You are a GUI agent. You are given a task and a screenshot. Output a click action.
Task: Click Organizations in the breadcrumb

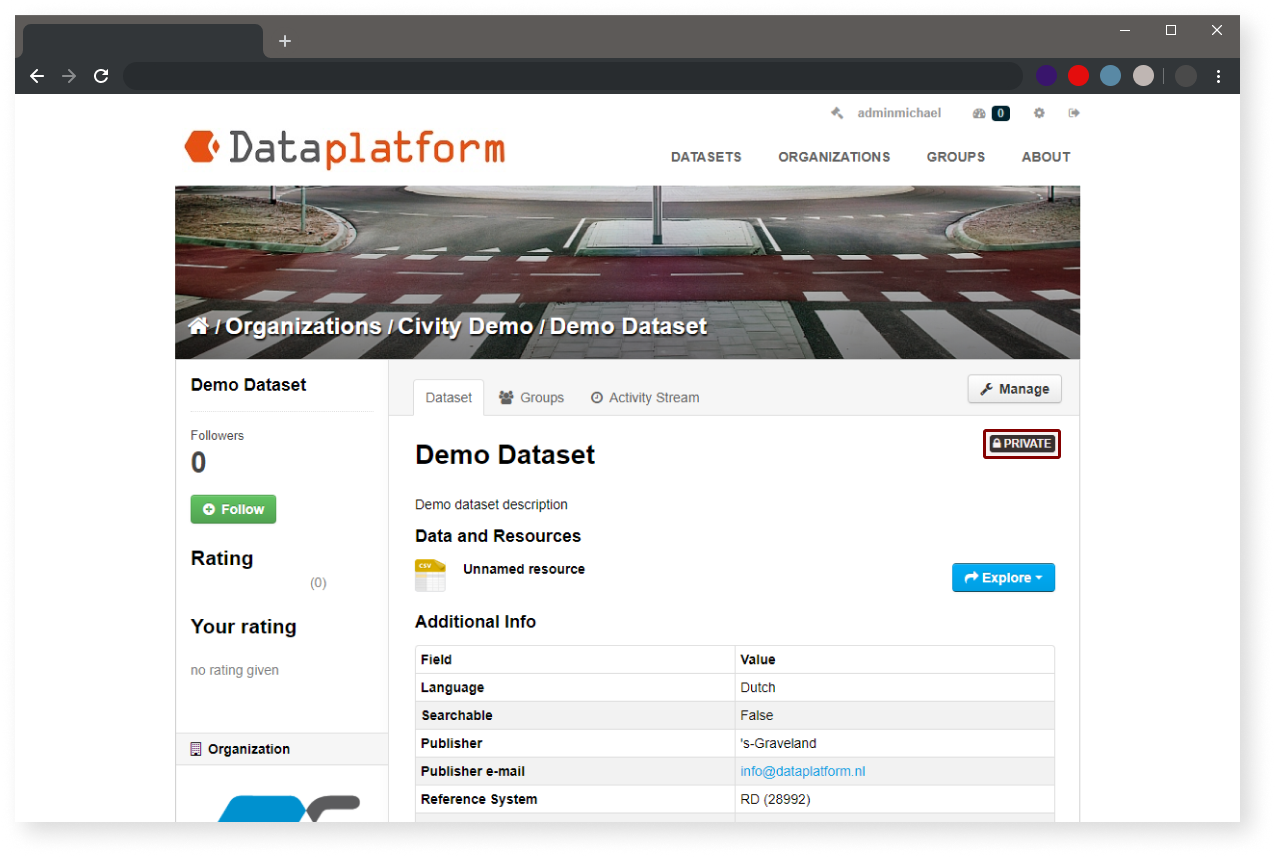click(303, 327)
